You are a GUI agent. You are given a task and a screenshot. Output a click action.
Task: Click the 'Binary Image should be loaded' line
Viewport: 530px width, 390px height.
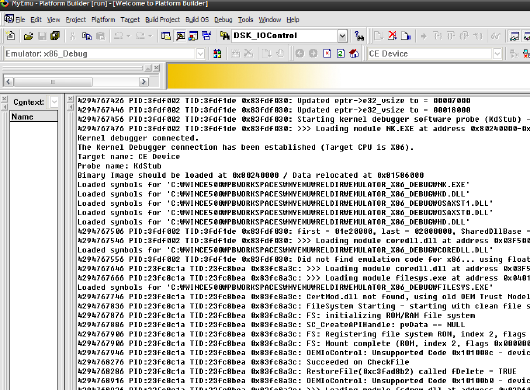pos(250,175)
